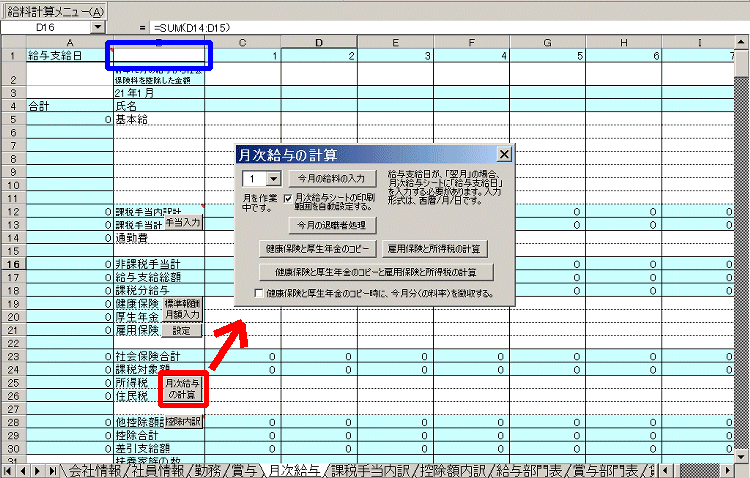Screen dimensions: 750x478
Task: Open the month number dropdown in dialog
Action: coord(273,178)
